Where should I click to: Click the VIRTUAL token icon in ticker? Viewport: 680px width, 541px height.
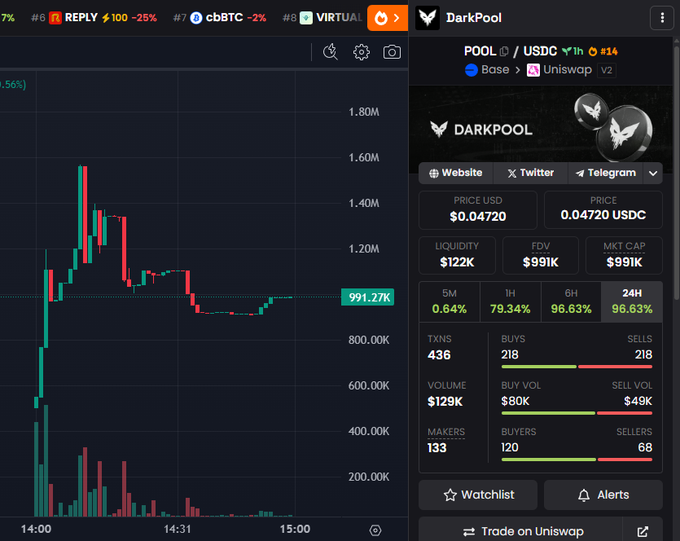(306, 18)
